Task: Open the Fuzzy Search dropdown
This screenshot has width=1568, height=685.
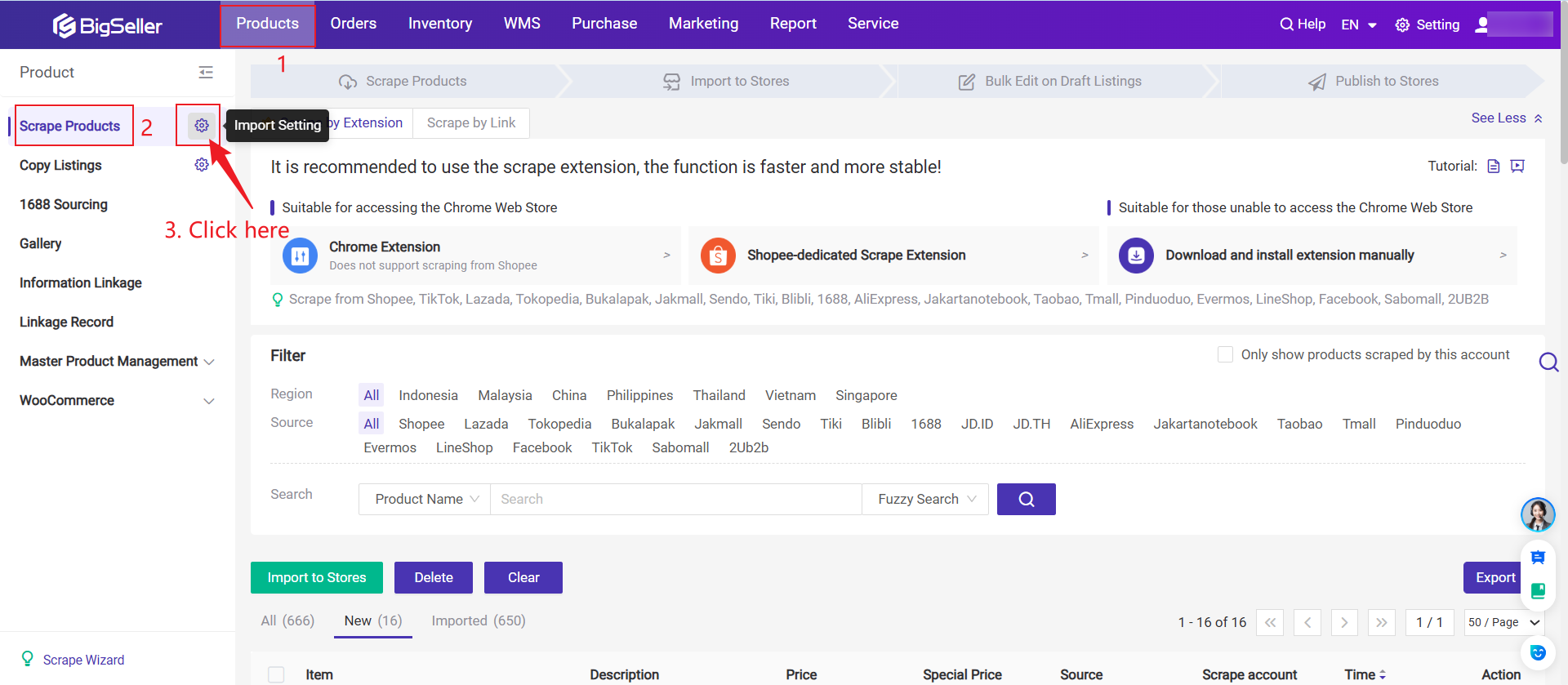Action: click(x=925, y=499)
